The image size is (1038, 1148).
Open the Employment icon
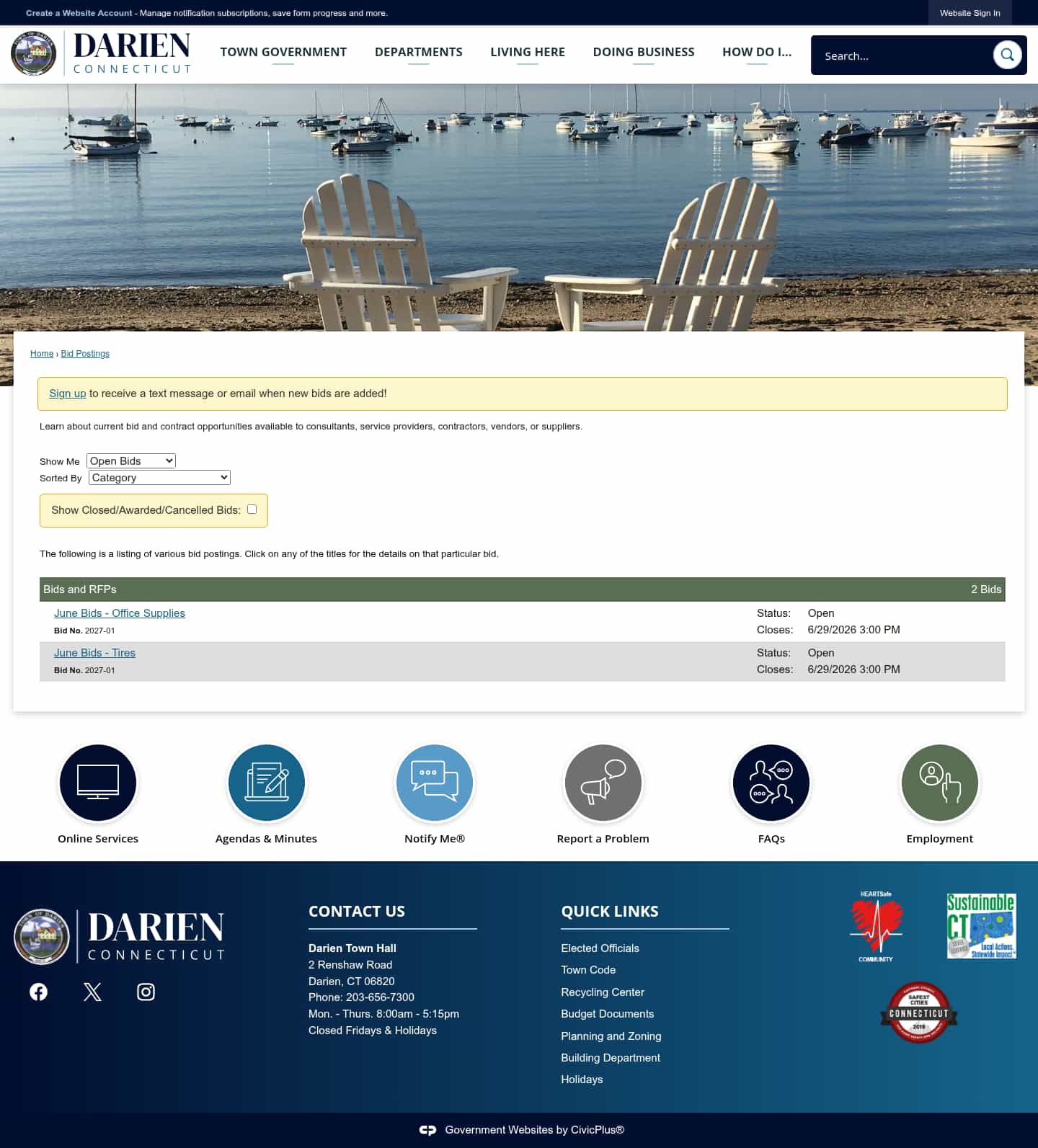940,783
